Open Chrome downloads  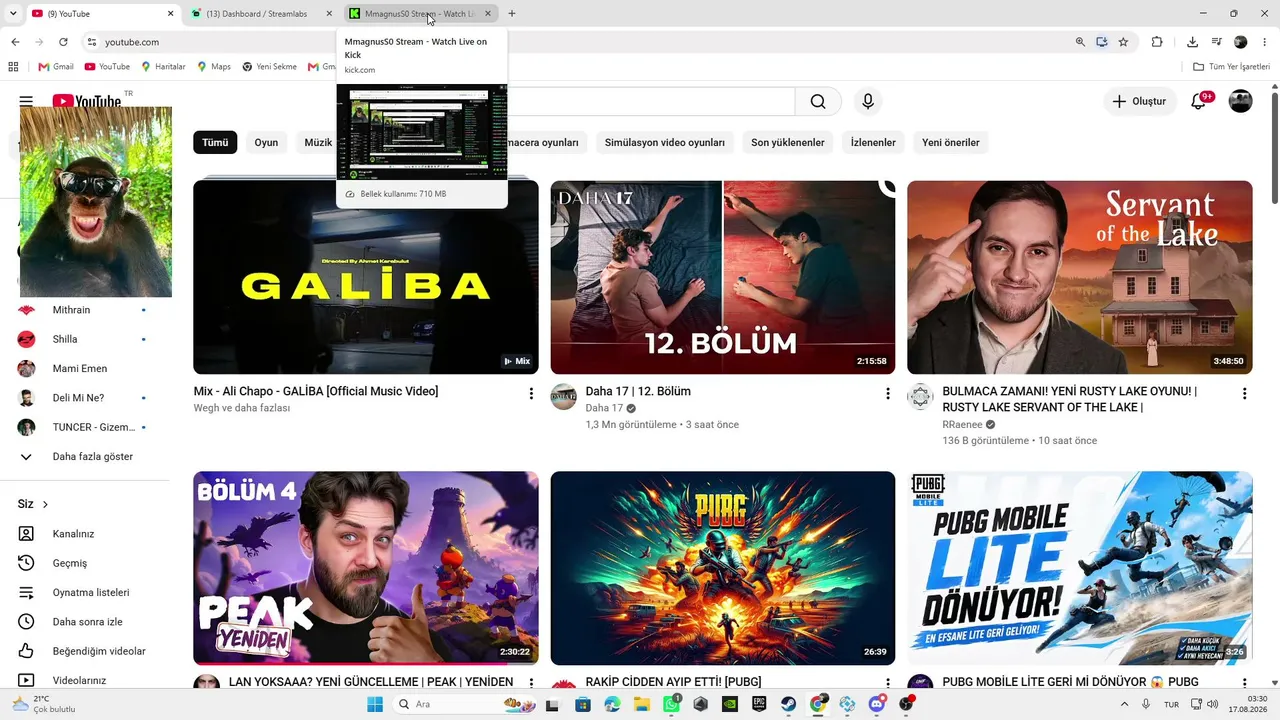pos(1192,42)
